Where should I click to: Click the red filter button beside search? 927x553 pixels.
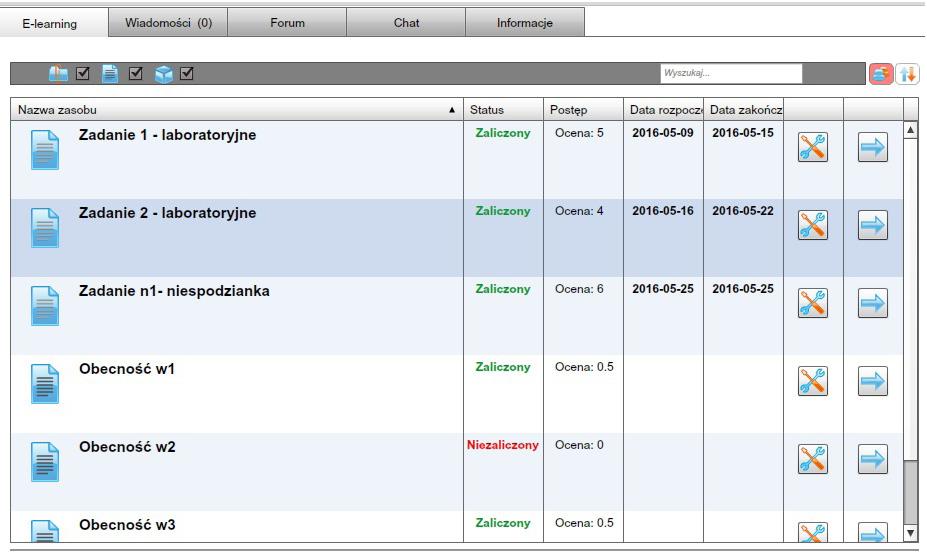coord(880,74)
